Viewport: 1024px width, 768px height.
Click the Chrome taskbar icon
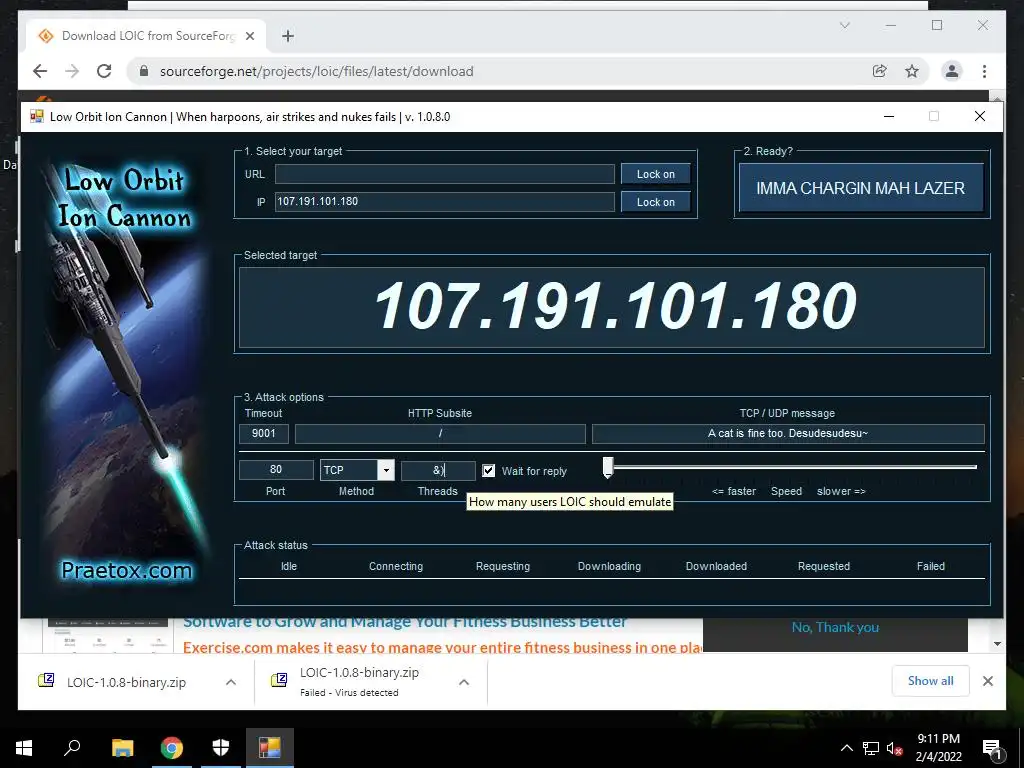(x=172, y=748)
